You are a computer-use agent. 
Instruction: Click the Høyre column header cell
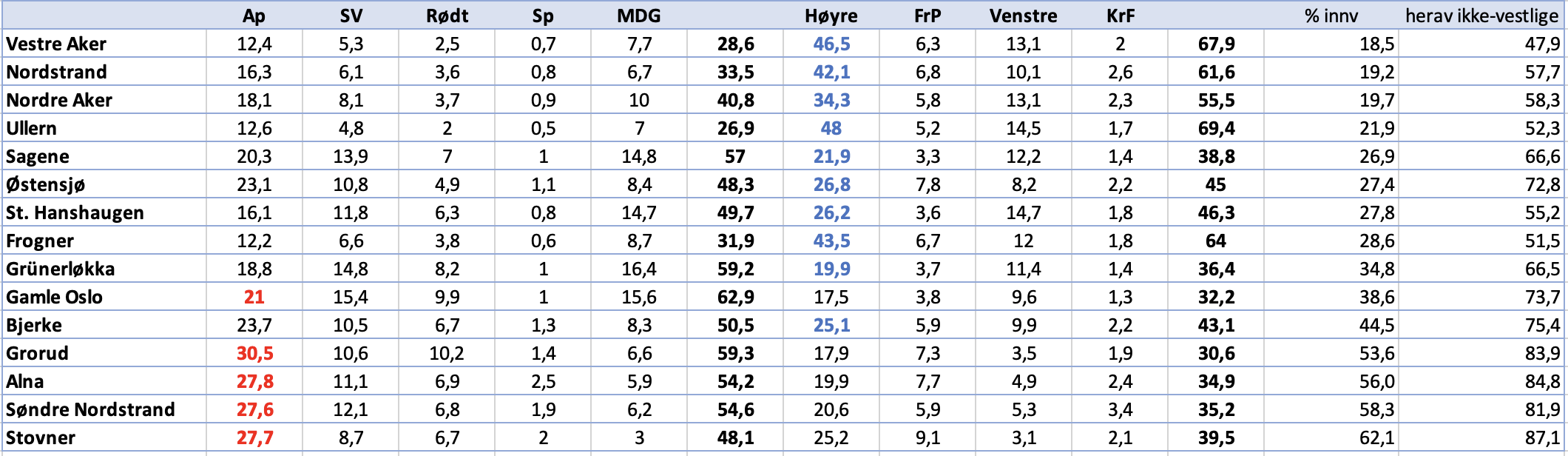click(x=831, y=16)
